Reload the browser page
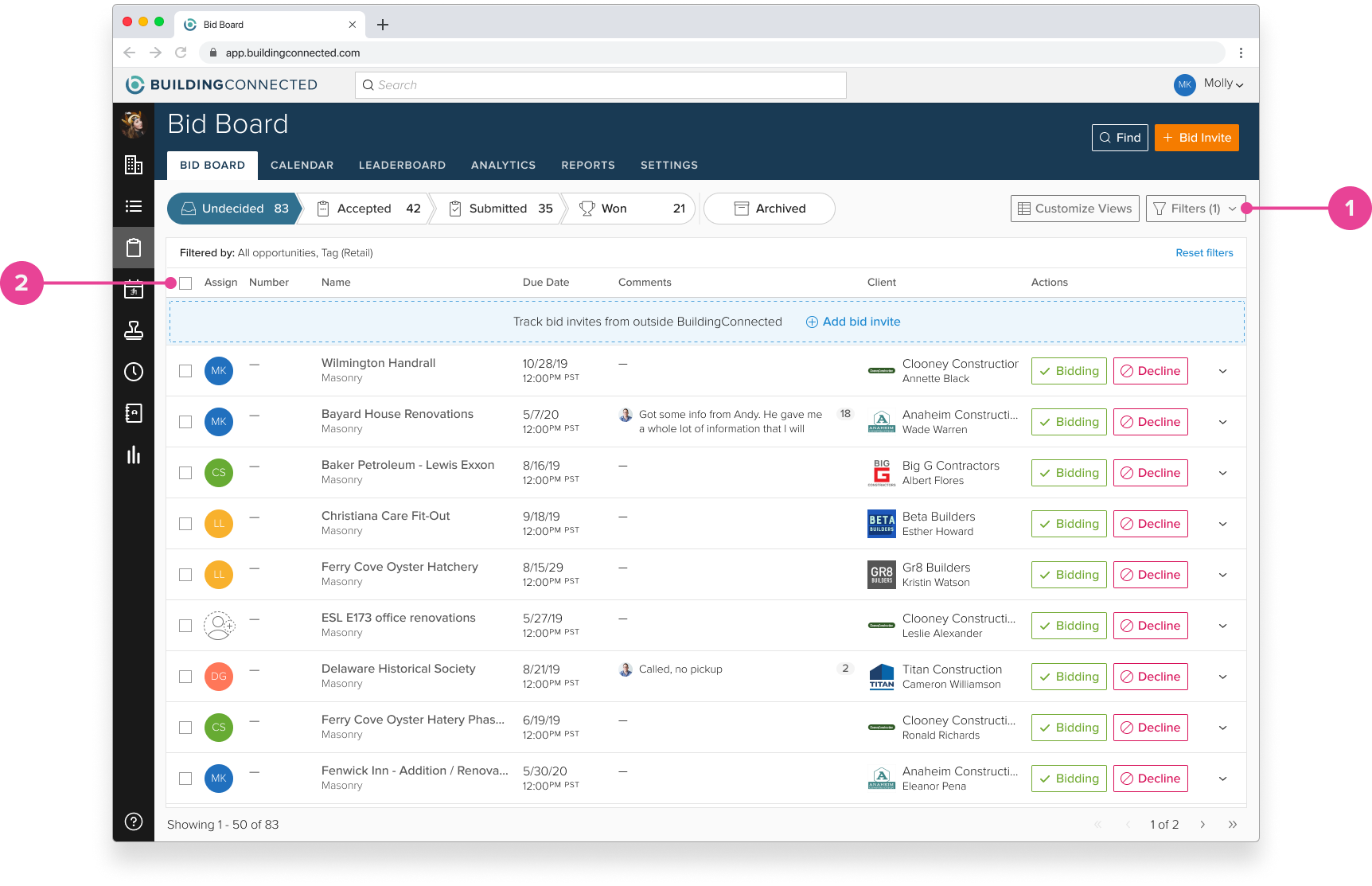1372x886 pixels. click(181, 53)
